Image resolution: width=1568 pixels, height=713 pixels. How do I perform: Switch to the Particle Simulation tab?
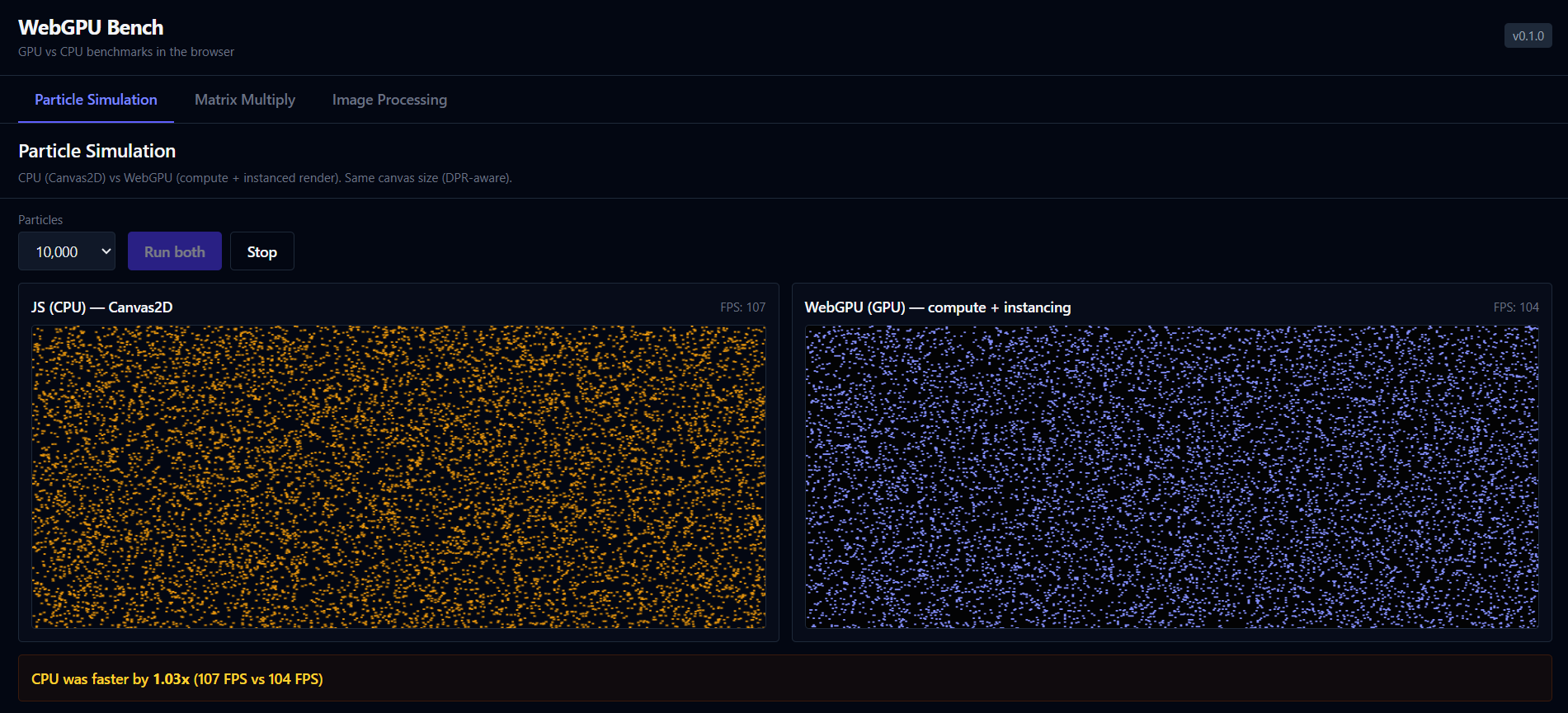coord(96,100)
